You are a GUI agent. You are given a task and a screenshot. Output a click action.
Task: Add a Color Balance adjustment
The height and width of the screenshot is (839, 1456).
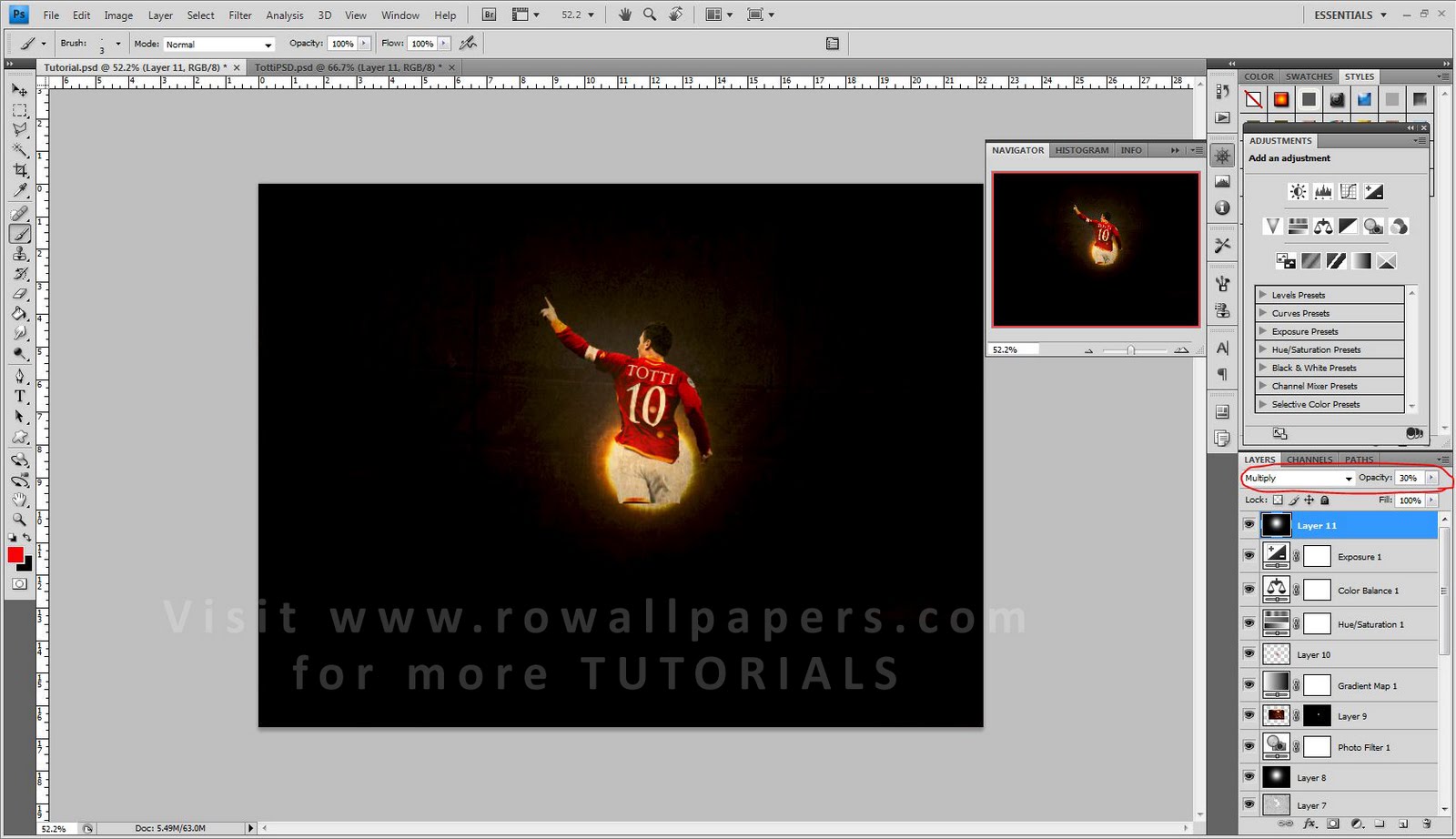(x=1323, y=226)
